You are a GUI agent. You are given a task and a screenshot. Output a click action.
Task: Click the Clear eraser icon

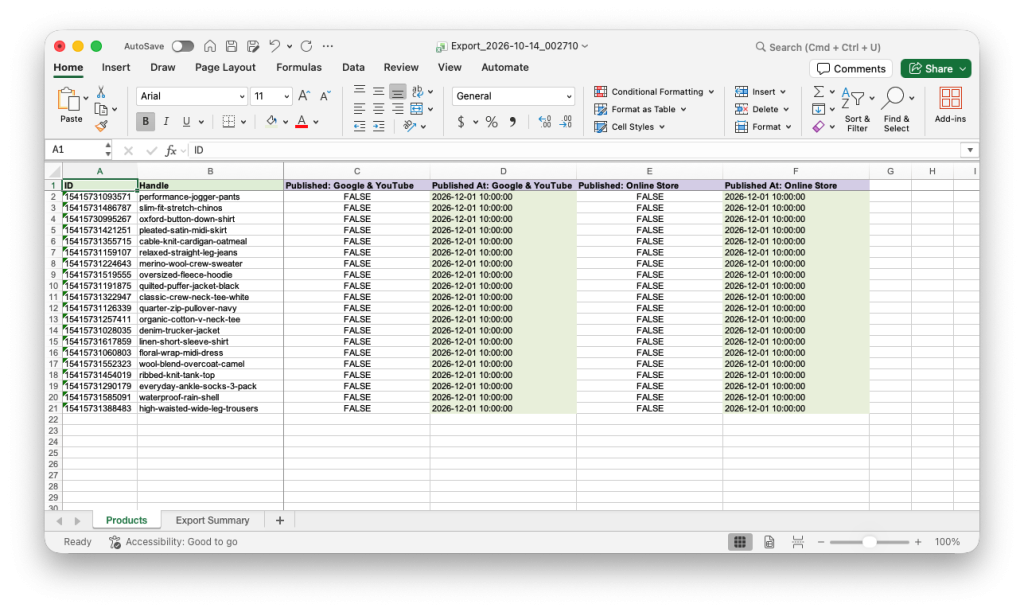tap(818, 127)
